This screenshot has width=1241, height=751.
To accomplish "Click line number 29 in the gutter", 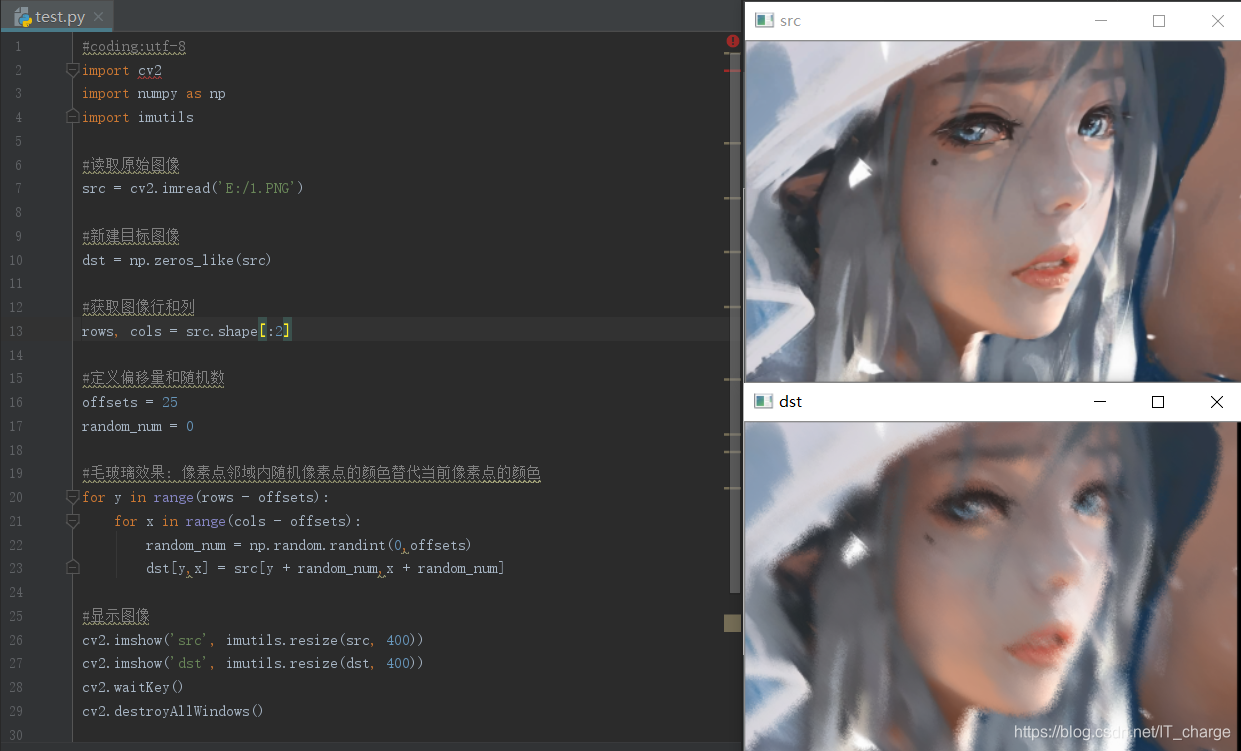I will [15, 711].
